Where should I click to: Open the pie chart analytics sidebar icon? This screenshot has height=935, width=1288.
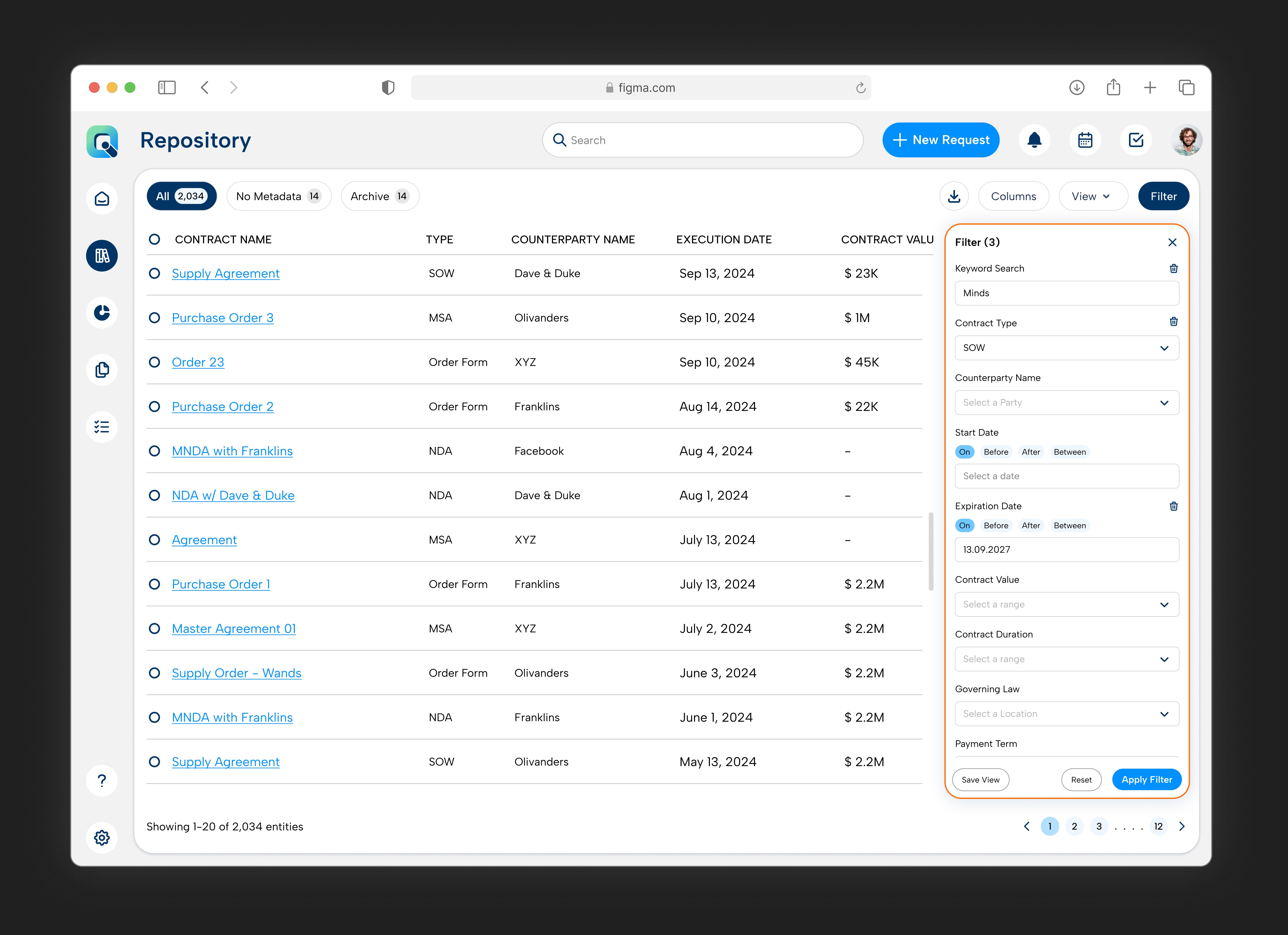coord(102,313)
